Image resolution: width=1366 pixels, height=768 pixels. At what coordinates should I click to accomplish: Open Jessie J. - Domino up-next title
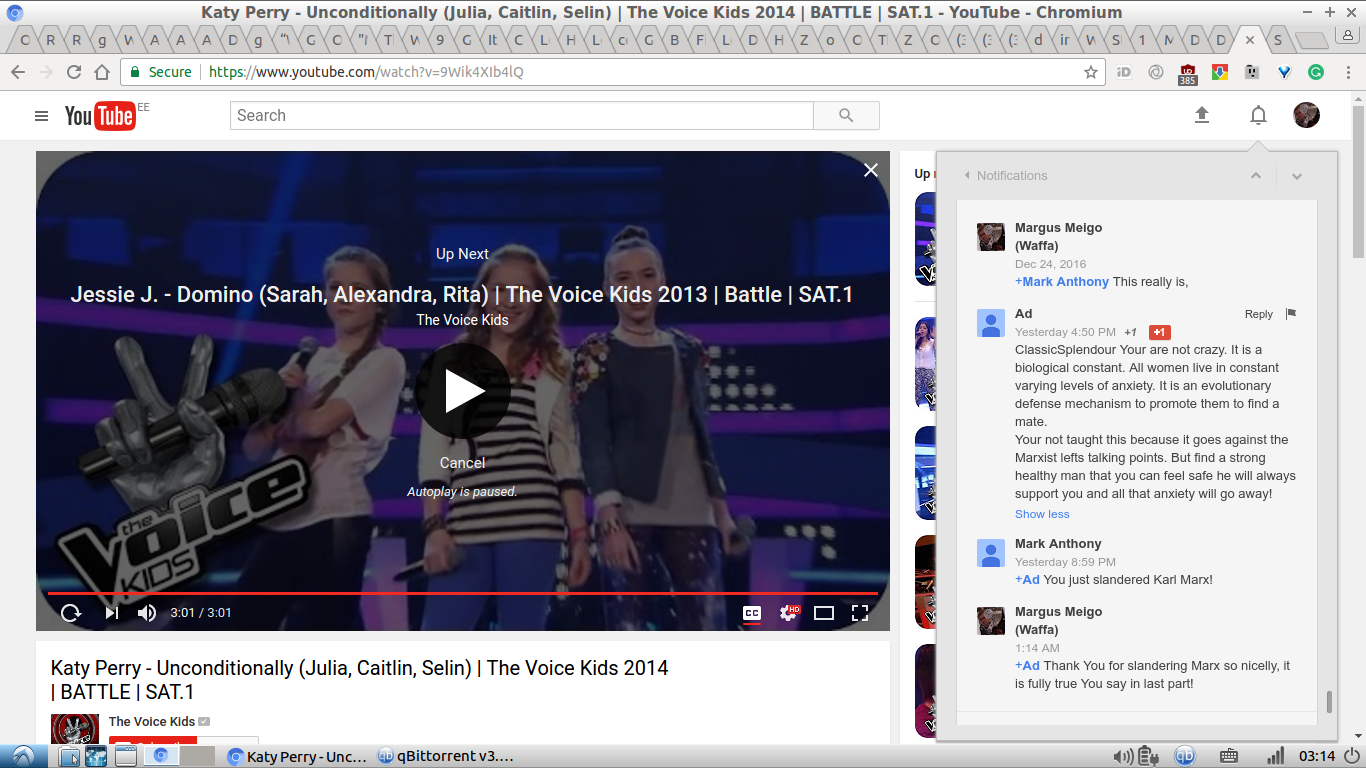[461, 295]
